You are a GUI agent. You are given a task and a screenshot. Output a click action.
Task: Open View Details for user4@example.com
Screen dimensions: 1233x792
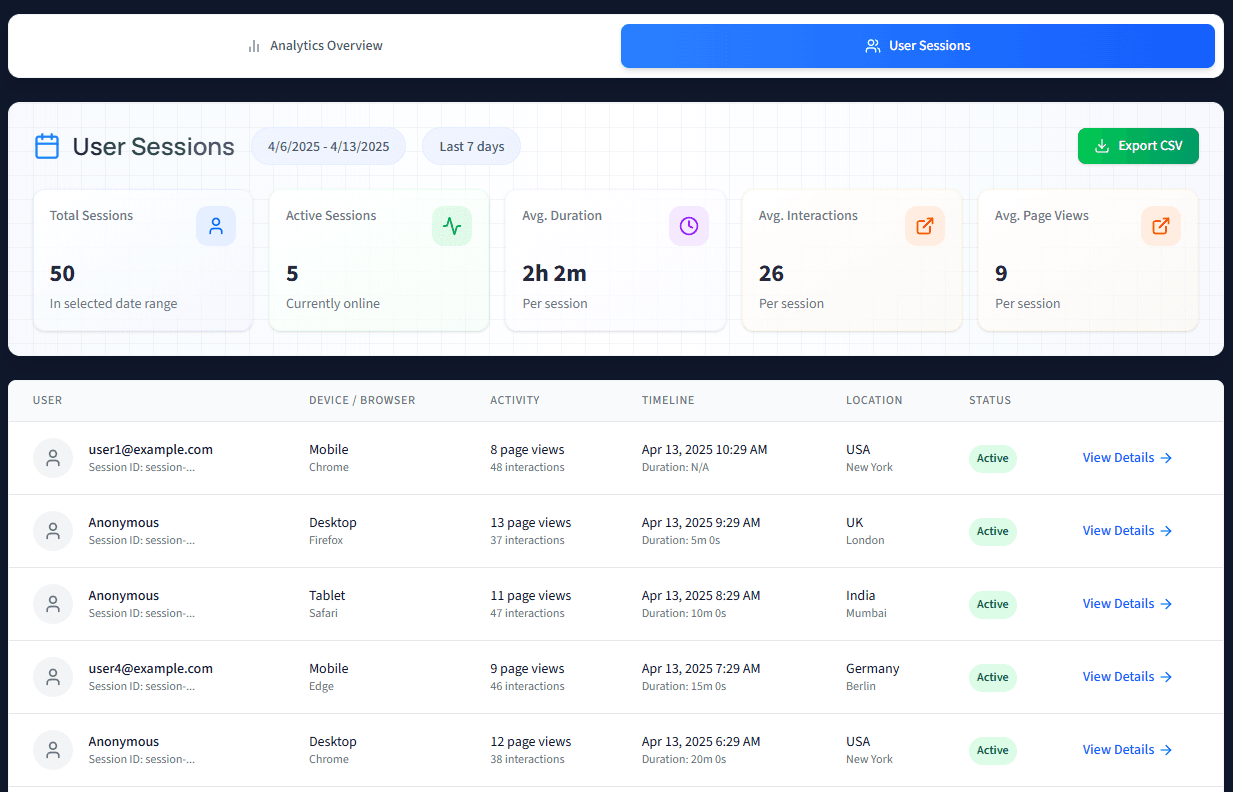[1127, 677]
